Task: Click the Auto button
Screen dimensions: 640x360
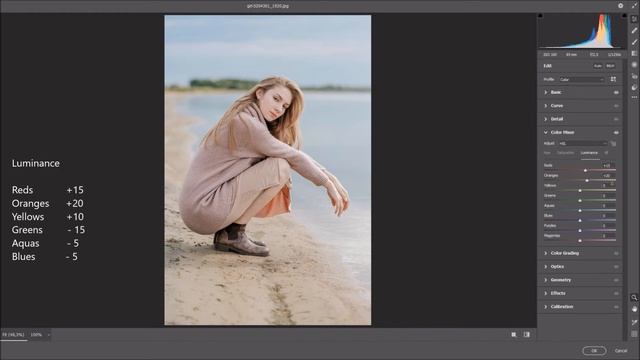Action: (x=598, y=66)
